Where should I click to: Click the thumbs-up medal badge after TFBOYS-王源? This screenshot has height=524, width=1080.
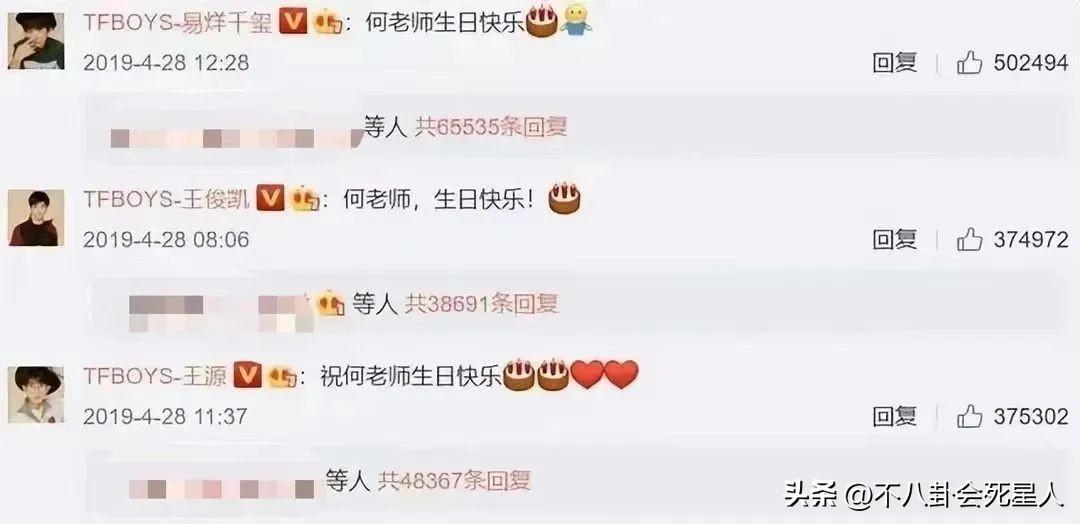coord(282,376)
